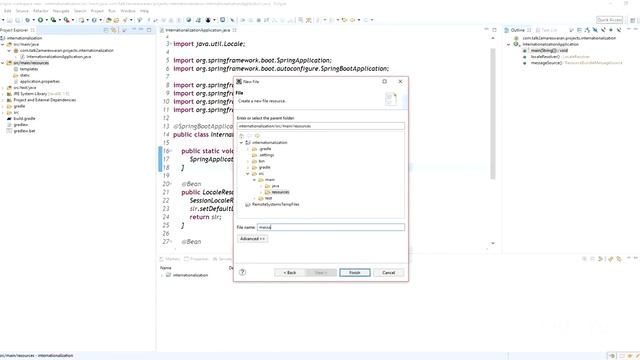Open InternationalizationApplication.java in Project Explorer

point(58,57)
